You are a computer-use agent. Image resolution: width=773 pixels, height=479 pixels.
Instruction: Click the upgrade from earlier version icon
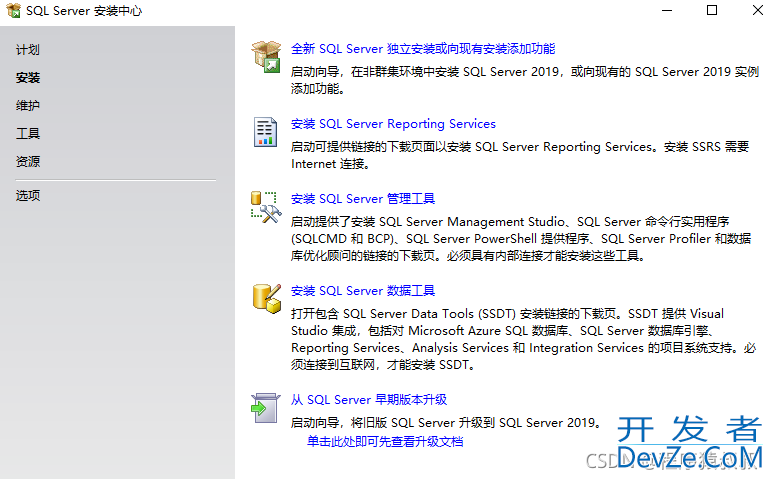click(265, 408)
